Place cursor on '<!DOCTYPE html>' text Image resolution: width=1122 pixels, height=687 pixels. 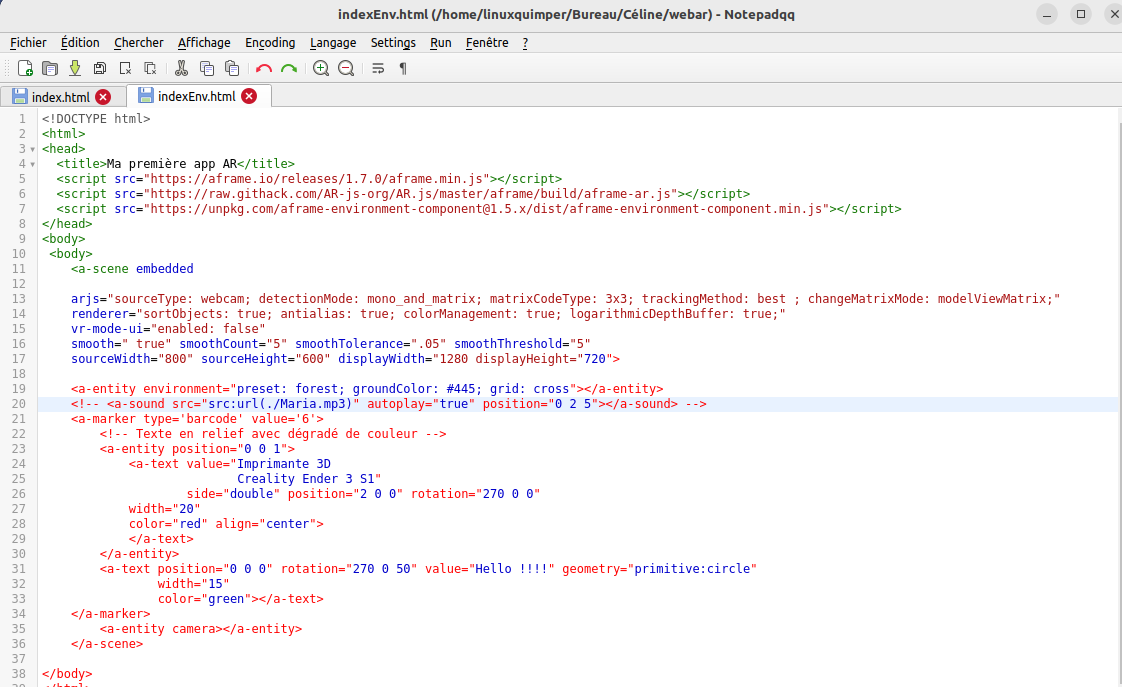pos(96,119)
